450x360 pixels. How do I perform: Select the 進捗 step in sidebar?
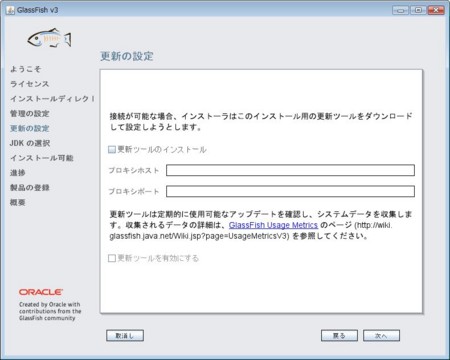[18, 173]
